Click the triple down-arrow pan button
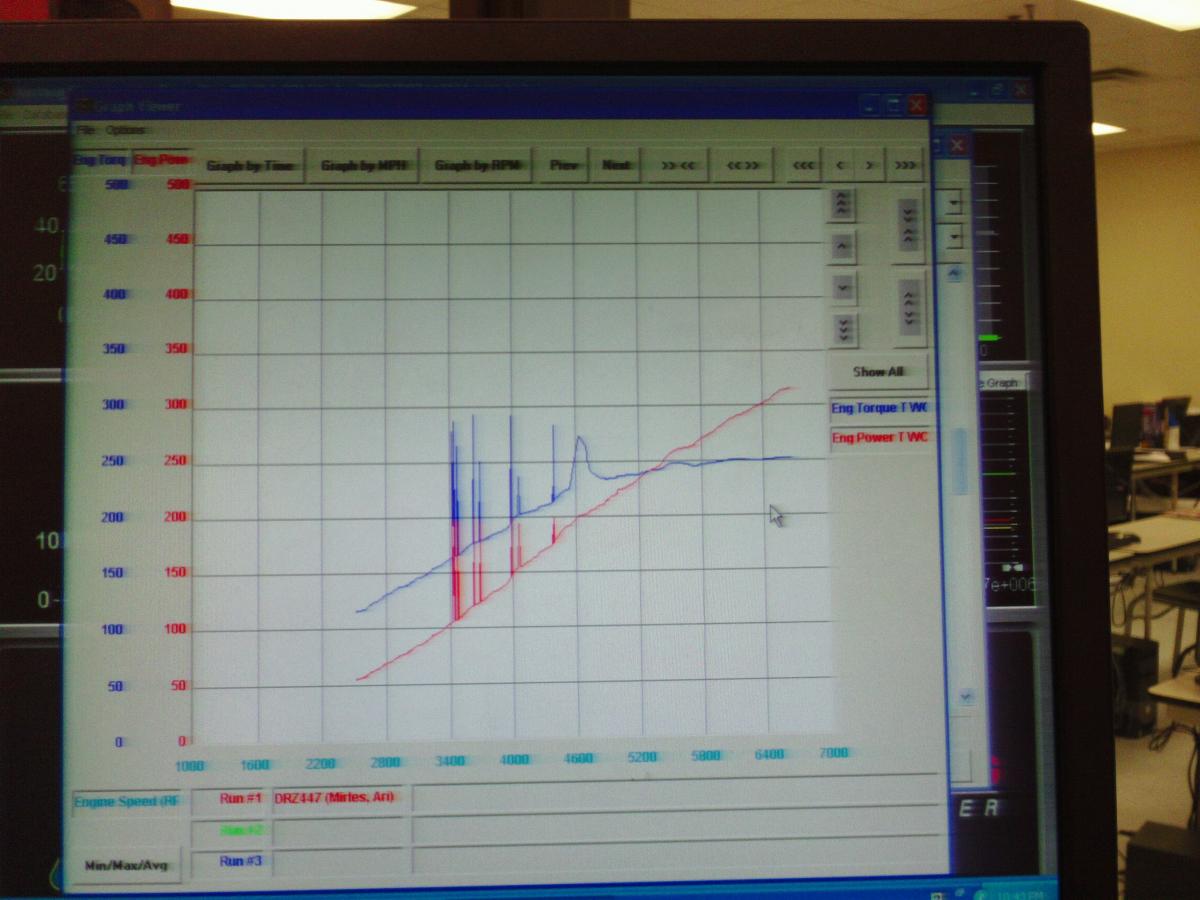The height and width of the screenshot is (900, 1200). coord(844,327)
